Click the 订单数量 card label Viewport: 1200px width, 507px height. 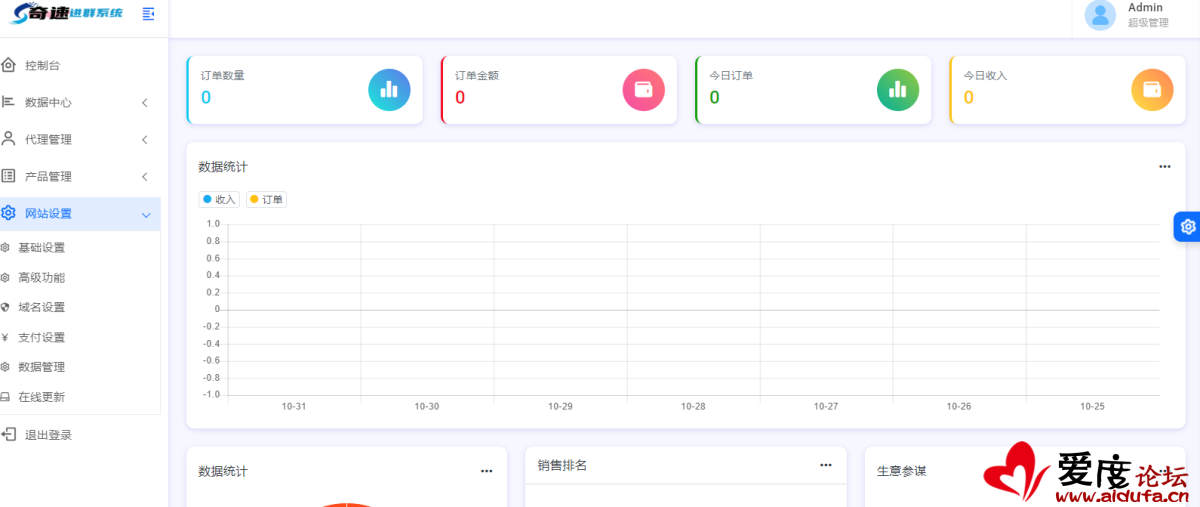(222, 75)
